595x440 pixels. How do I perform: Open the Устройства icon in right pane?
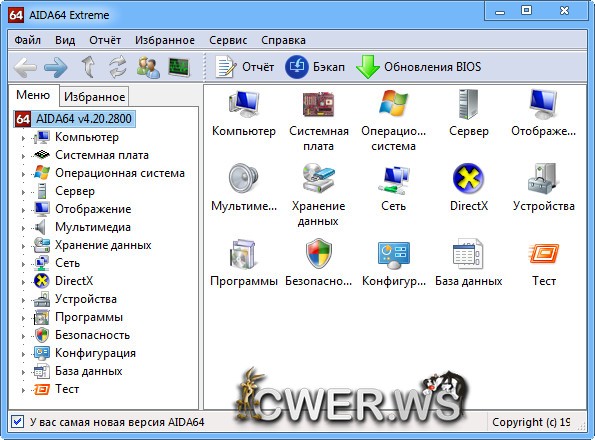tap(543, 178)
